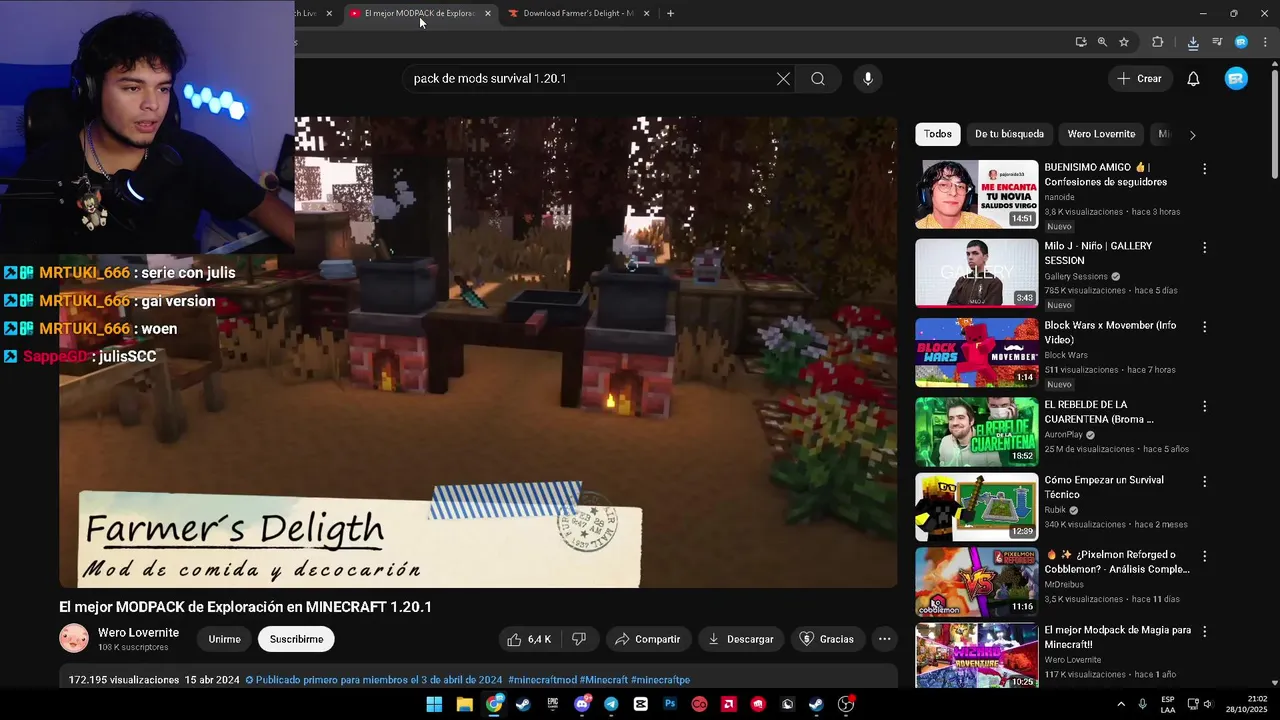Open options for Cómo Empezar un Survival Técnico
Viewport: 1280px width, 720px height.
(1204, 481)
